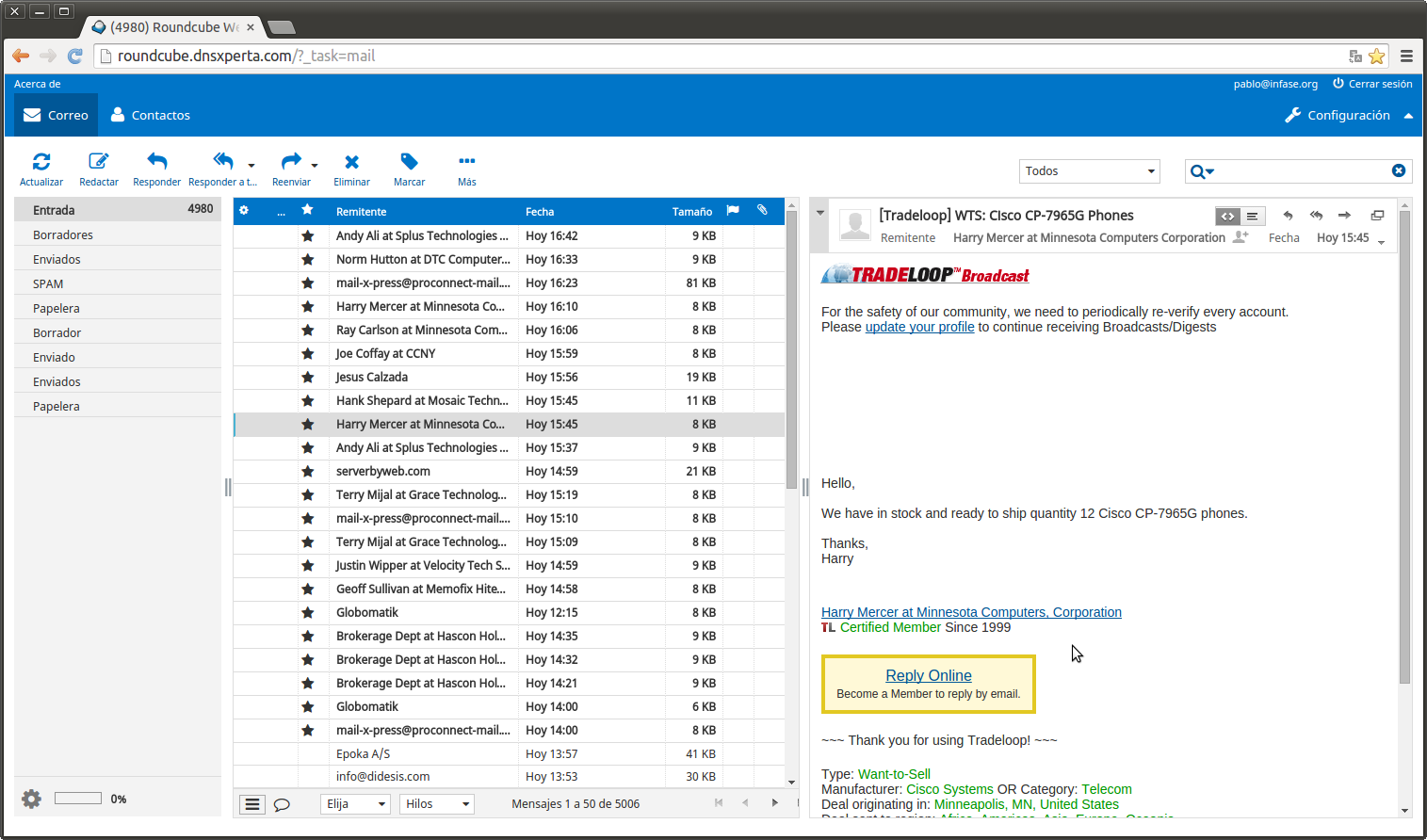Image resolution: width=1427 pixels, height=840 pixels.
Task: Click the Reply Online link
Action: [929, 675]
